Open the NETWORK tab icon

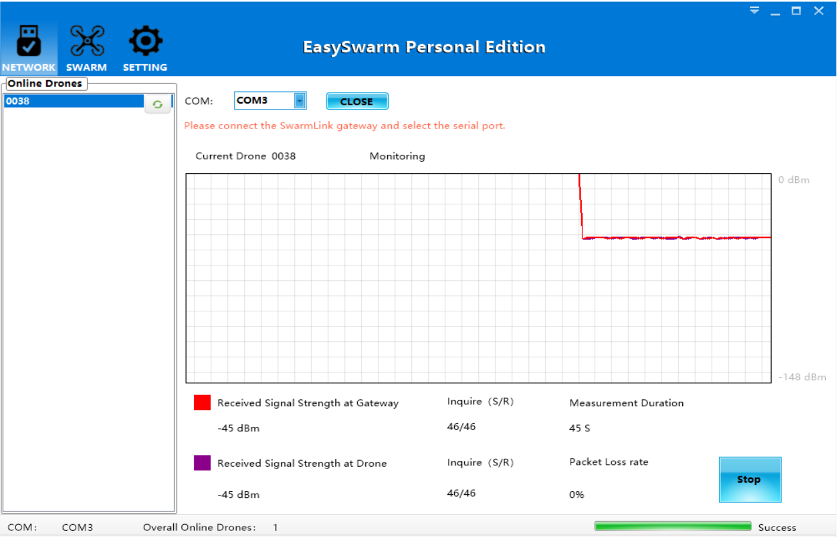coord(29,48)
